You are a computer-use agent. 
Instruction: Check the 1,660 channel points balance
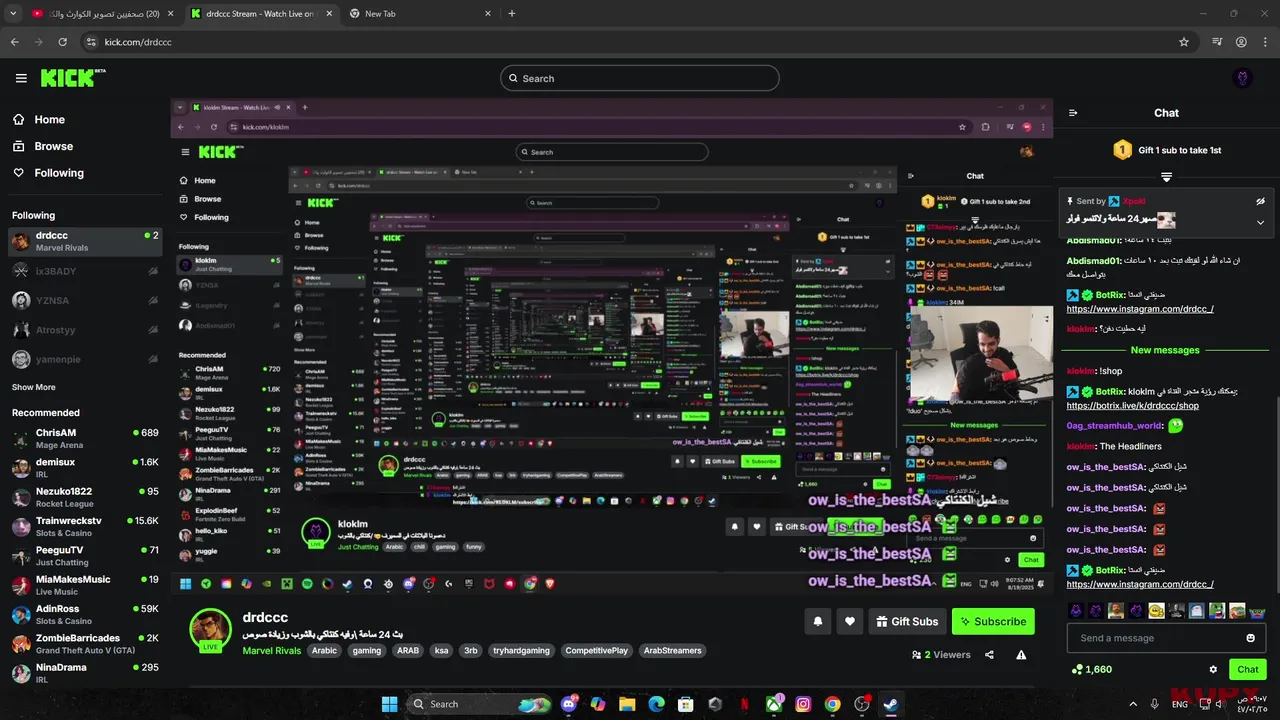click(x=1091, y=669)
